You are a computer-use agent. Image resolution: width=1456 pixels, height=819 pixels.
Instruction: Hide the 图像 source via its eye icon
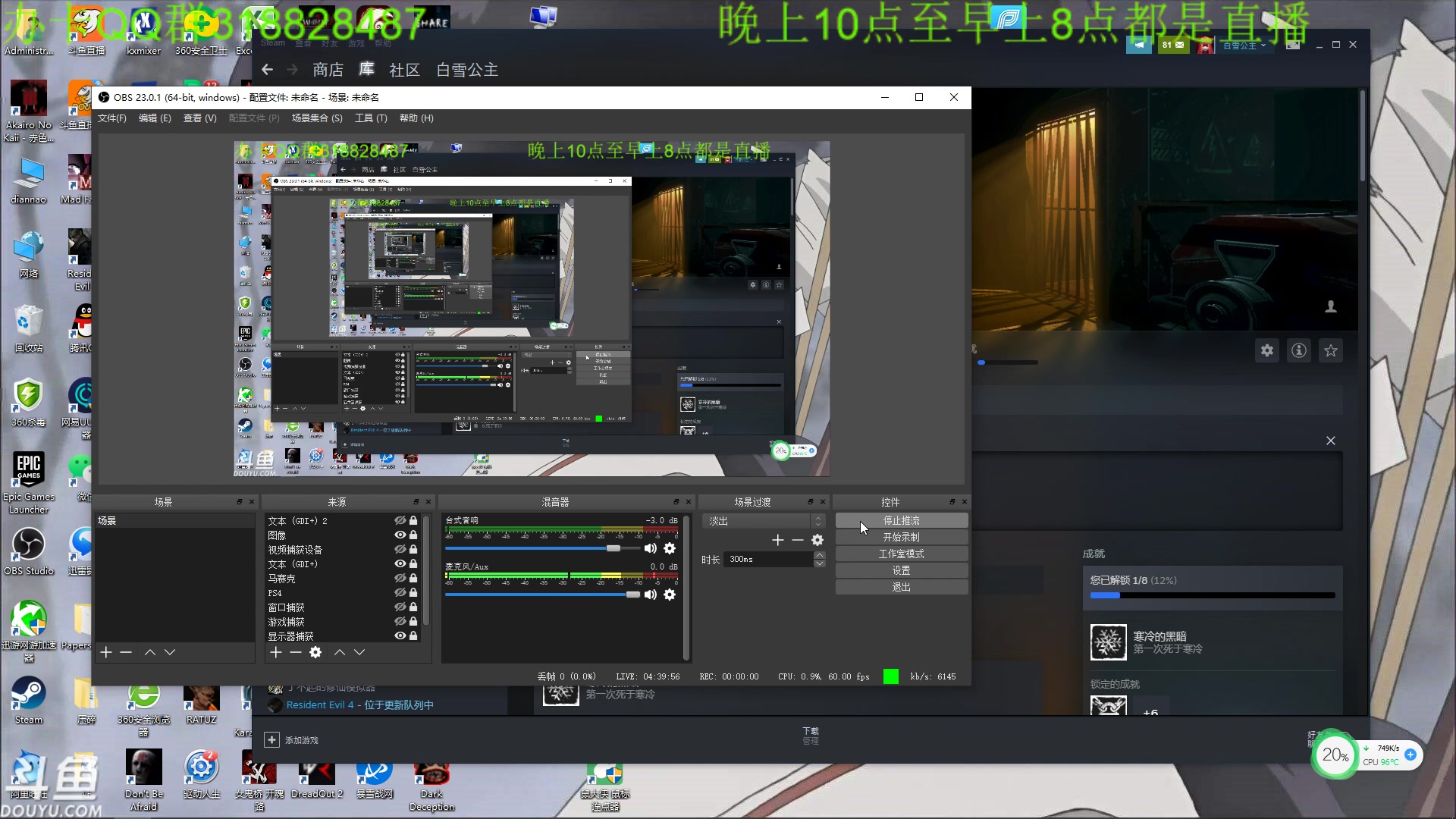(400, 535)
